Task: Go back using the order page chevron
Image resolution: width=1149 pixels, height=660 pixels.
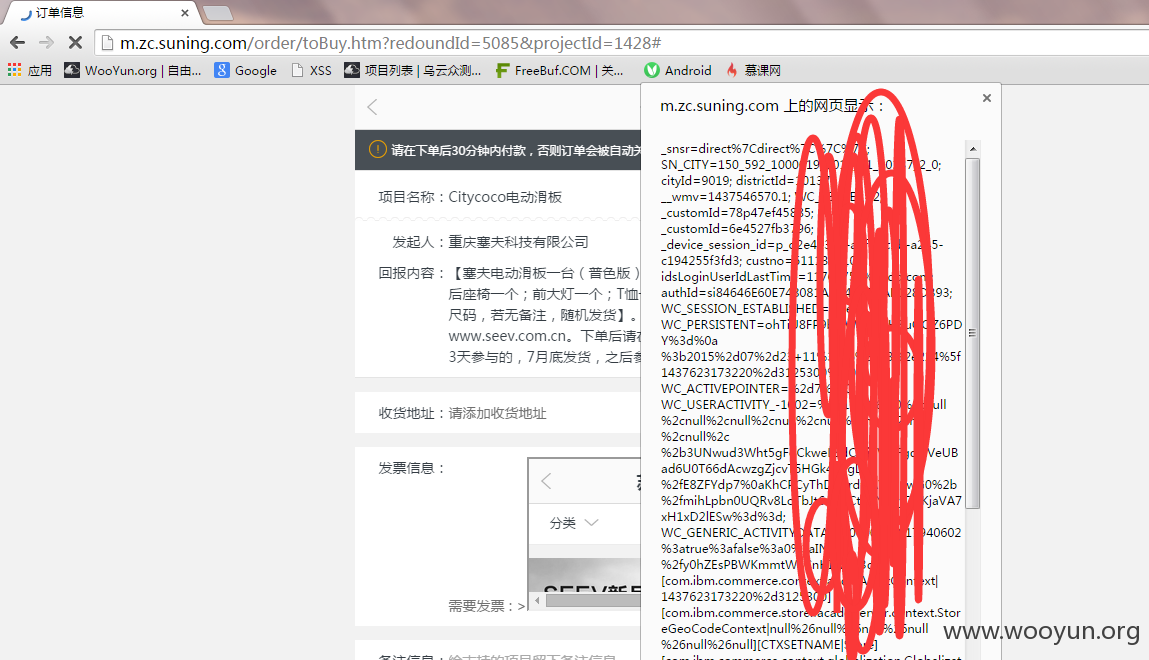Action: point(372,107)
